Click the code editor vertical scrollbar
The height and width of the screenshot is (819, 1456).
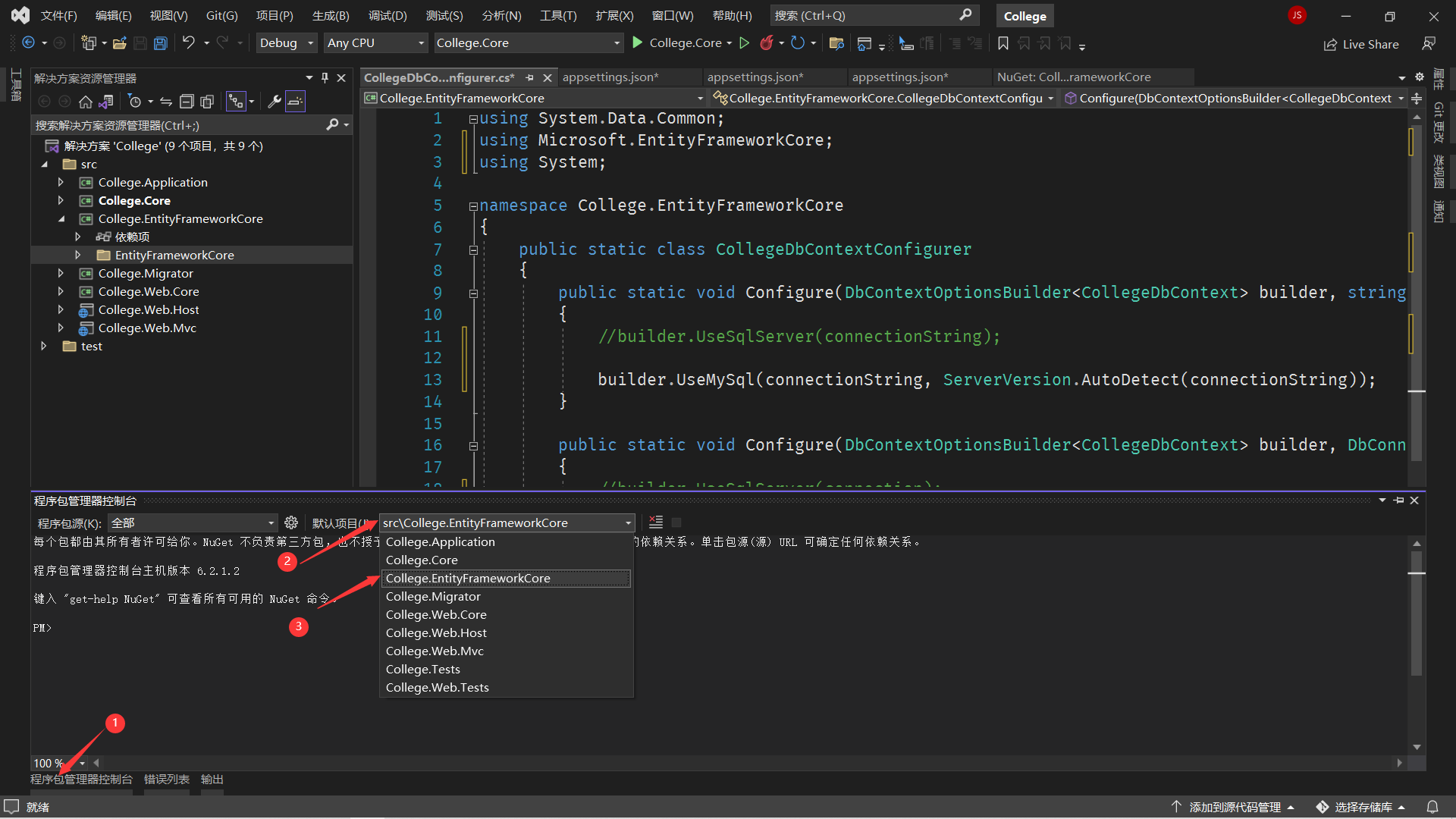[1416, 303]
